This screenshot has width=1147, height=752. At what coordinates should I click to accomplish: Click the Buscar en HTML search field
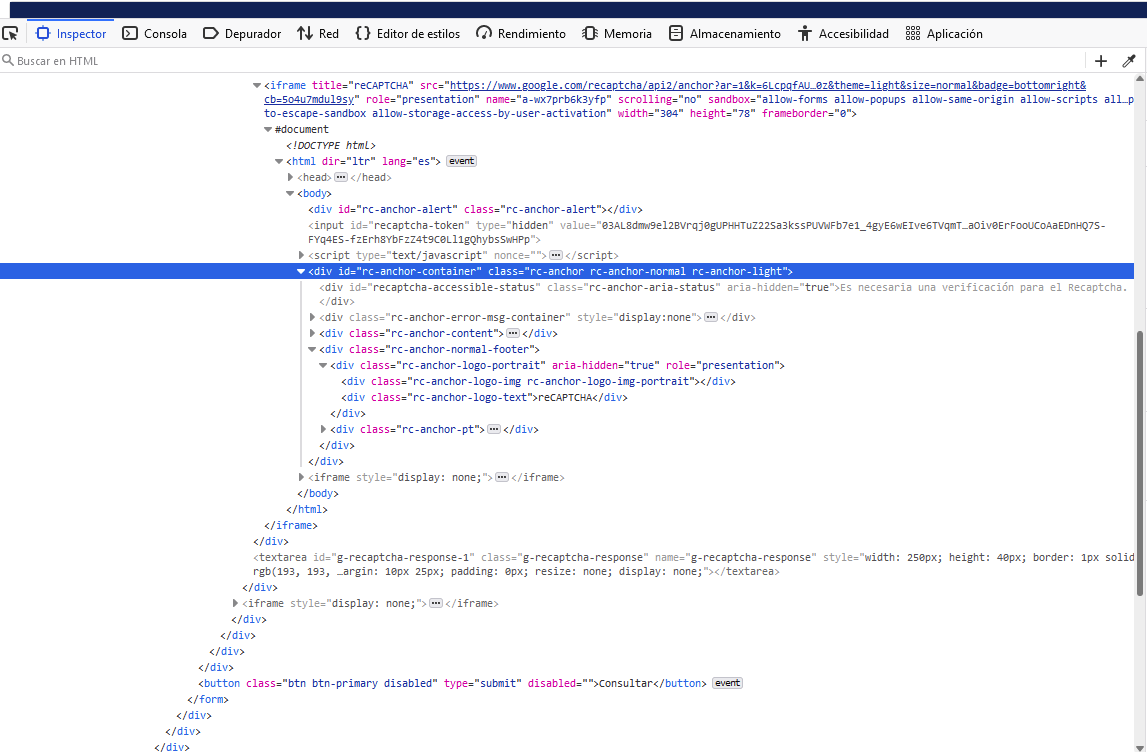tap(540, 61)
